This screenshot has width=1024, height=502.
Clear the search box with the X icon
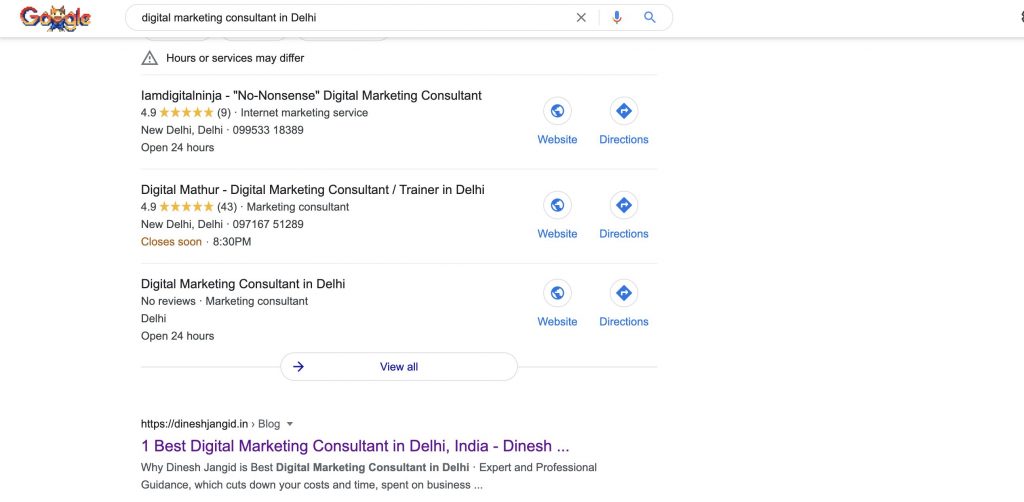tap(581, 18)
